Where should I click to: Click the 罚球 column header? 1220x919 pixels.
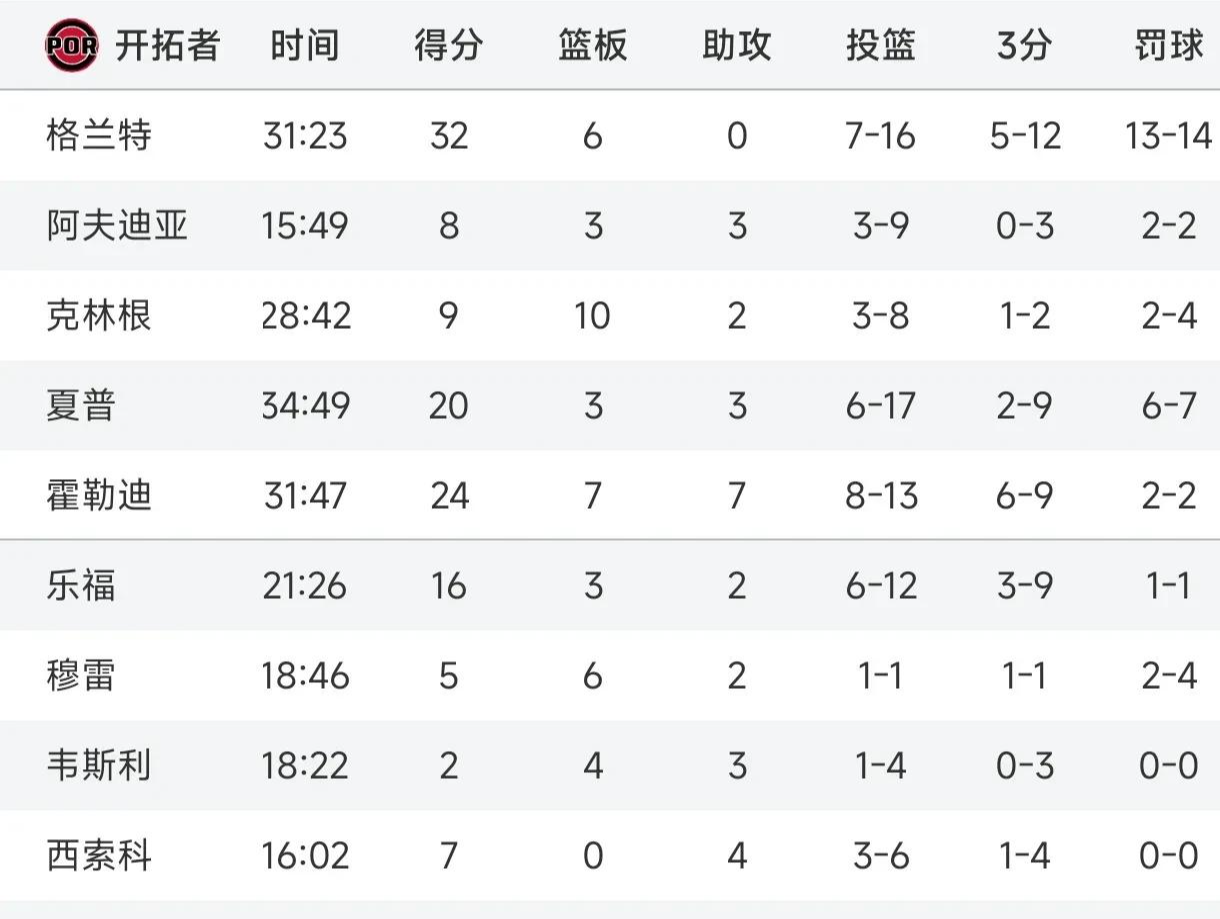pyautogui.click(x=1168, y=46)
